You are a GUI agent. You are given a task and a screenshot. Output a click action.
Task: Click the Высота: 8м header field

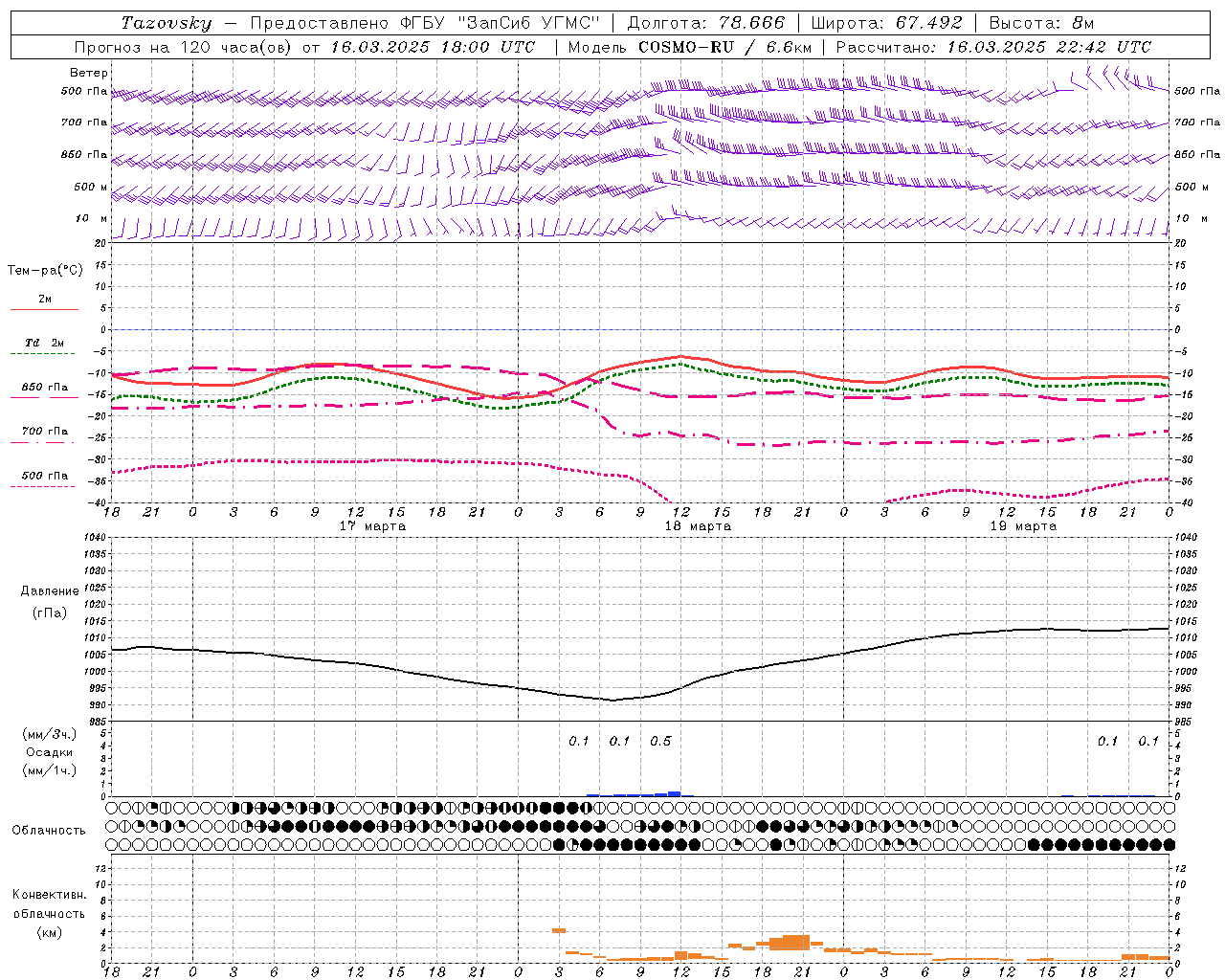1041,23
